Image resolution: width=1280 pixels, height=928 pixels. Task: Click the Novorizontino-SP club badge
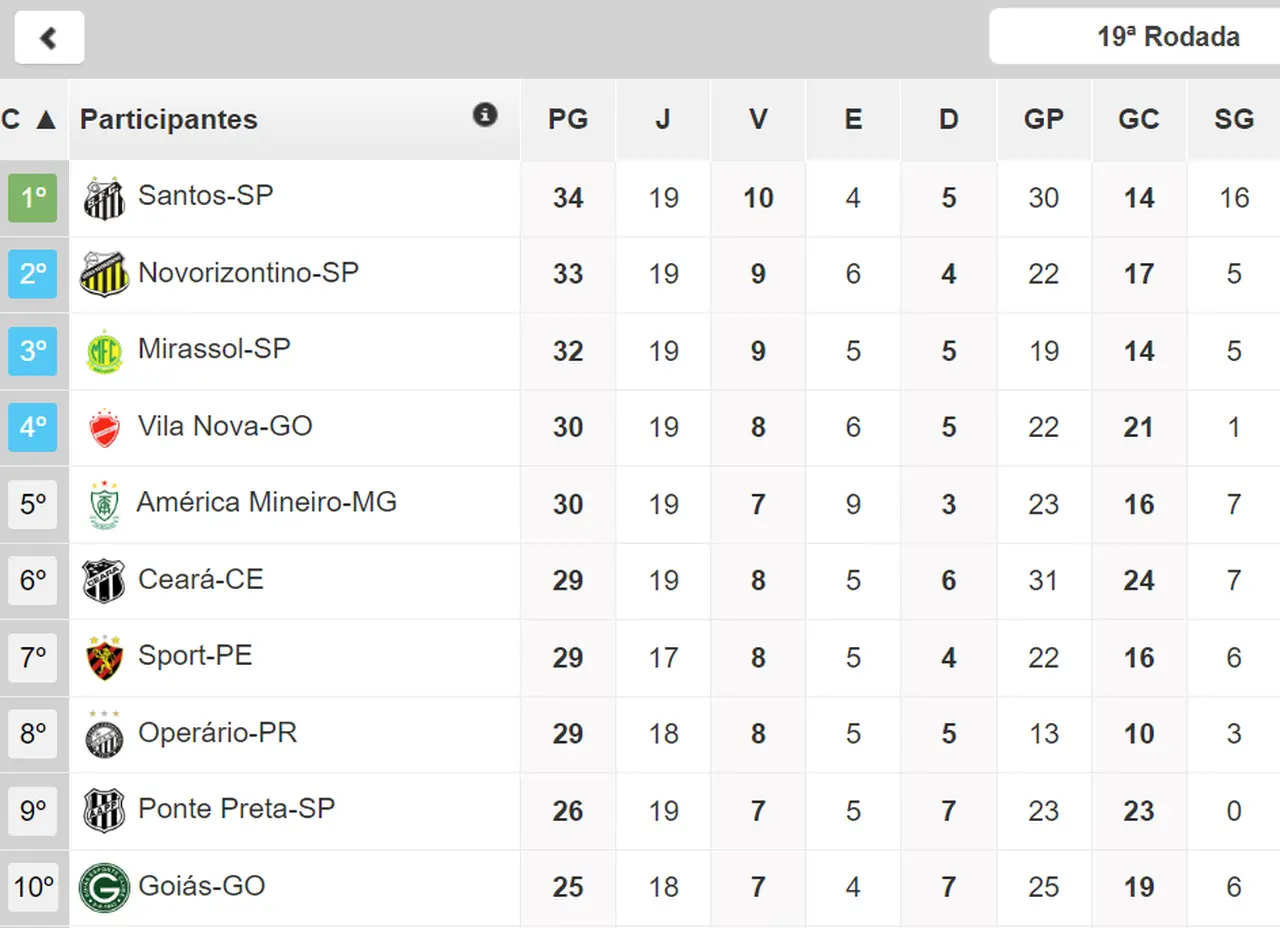104,274
